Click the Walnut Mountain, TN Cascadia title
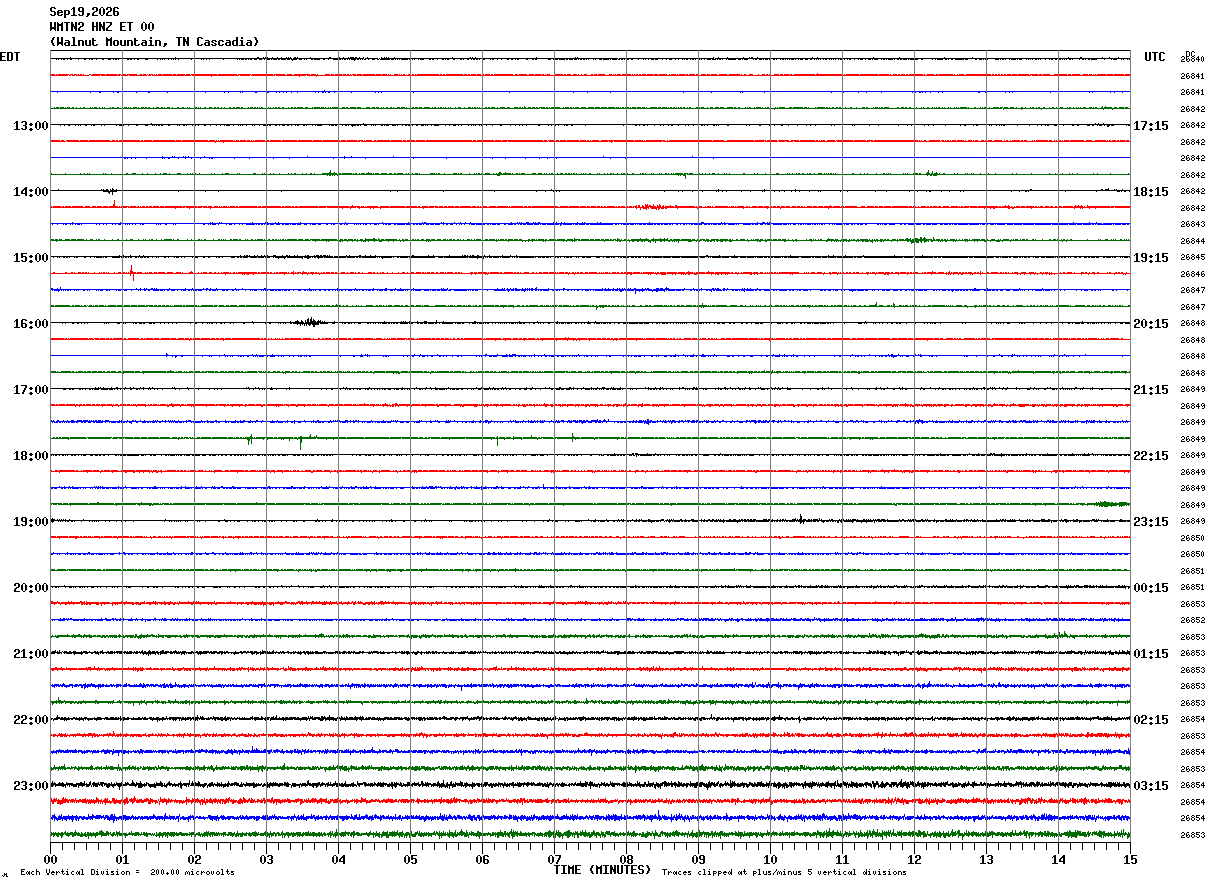The image size is (1210, 886). (154, 42)
